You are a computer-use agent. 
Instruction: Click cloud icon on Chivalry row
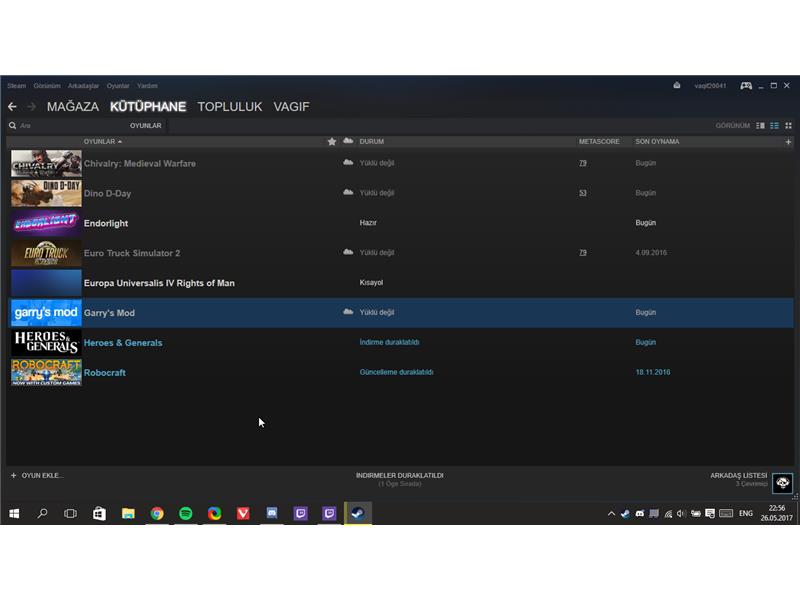coord(348,163)
